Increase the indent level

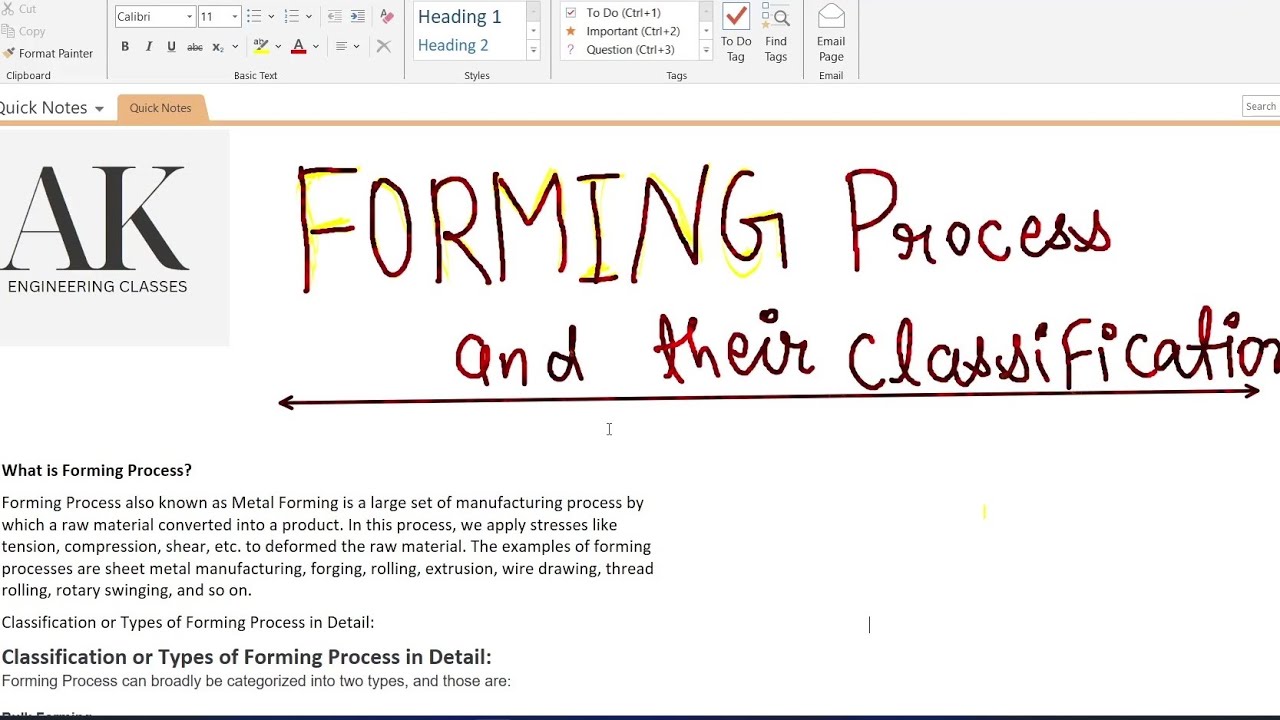[357, 16]
